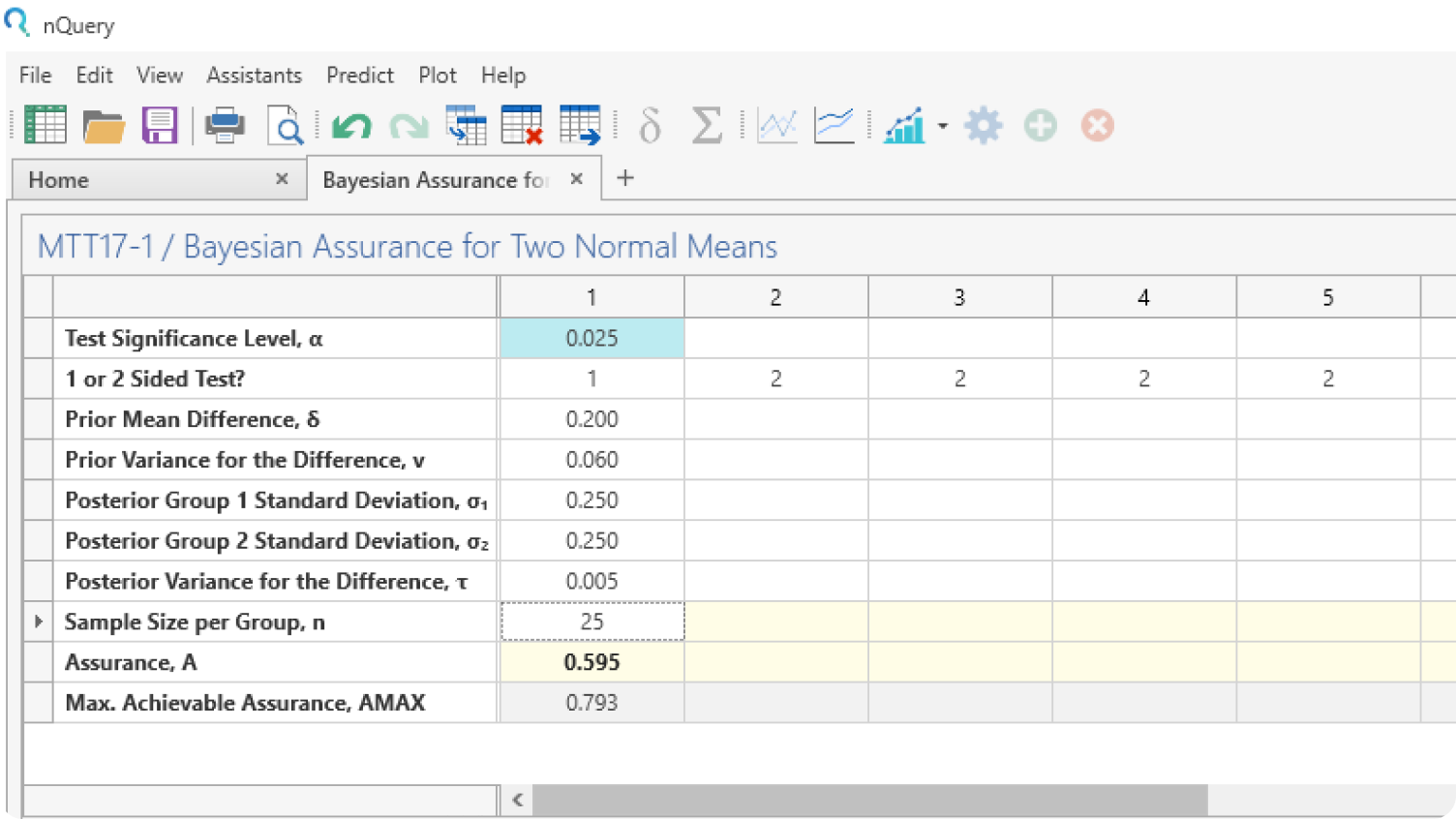Open print preview
Screen dimensions: 1456x819
pyautogui.click(x=286, y=125)
